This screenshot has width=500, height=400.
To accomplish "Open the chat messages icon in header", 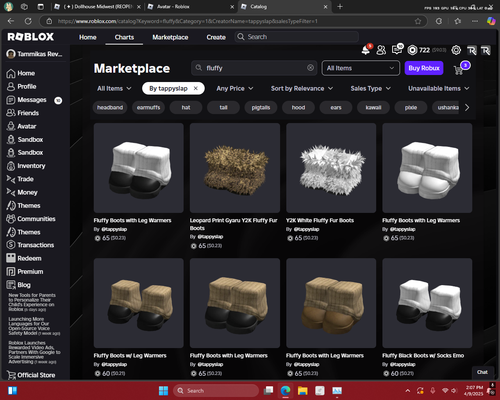I will click(x=397, y=50).
